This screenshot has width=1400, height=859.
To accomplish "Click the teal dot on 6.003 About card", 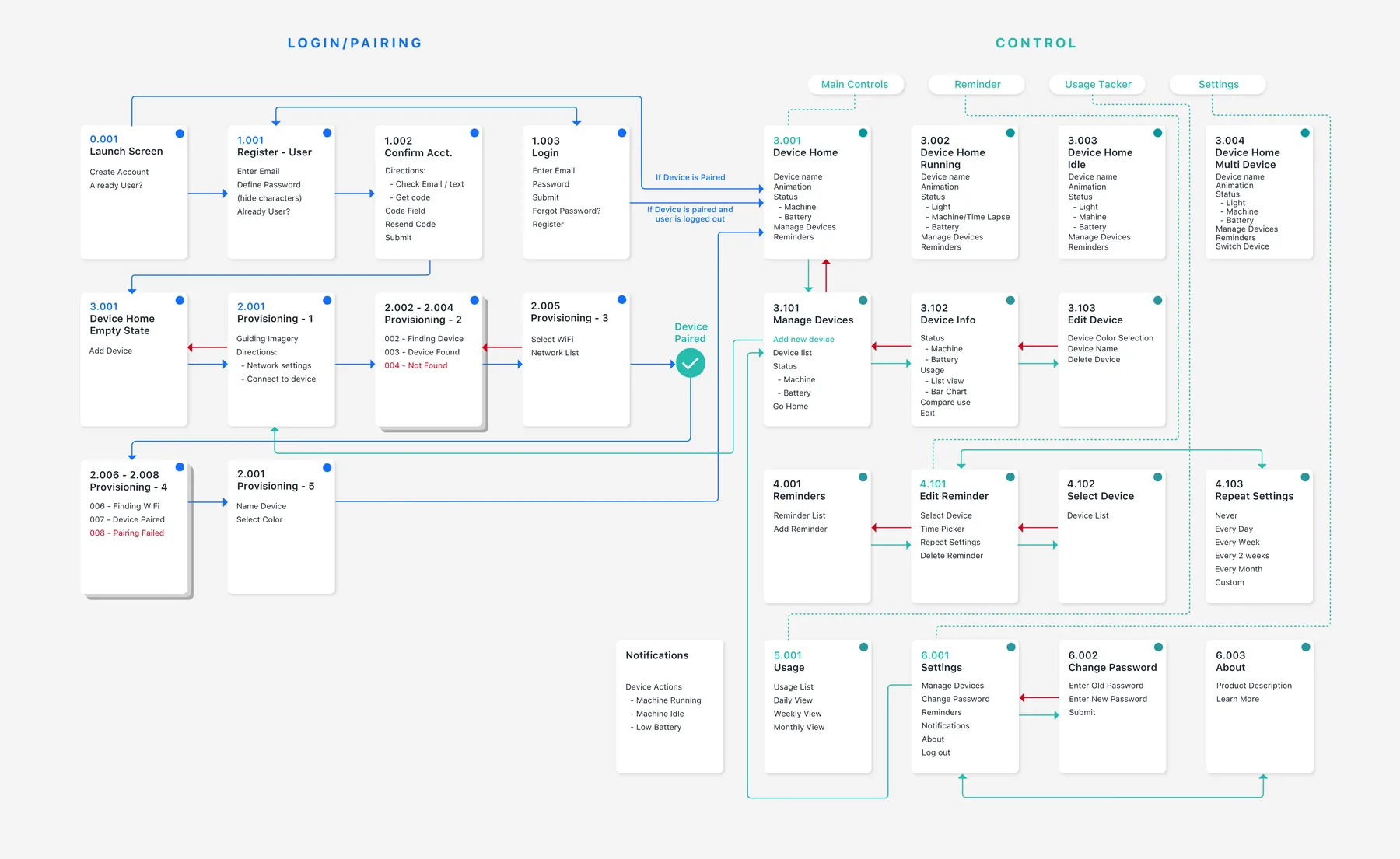I will pyautogui.click(x=1306, y=647).
